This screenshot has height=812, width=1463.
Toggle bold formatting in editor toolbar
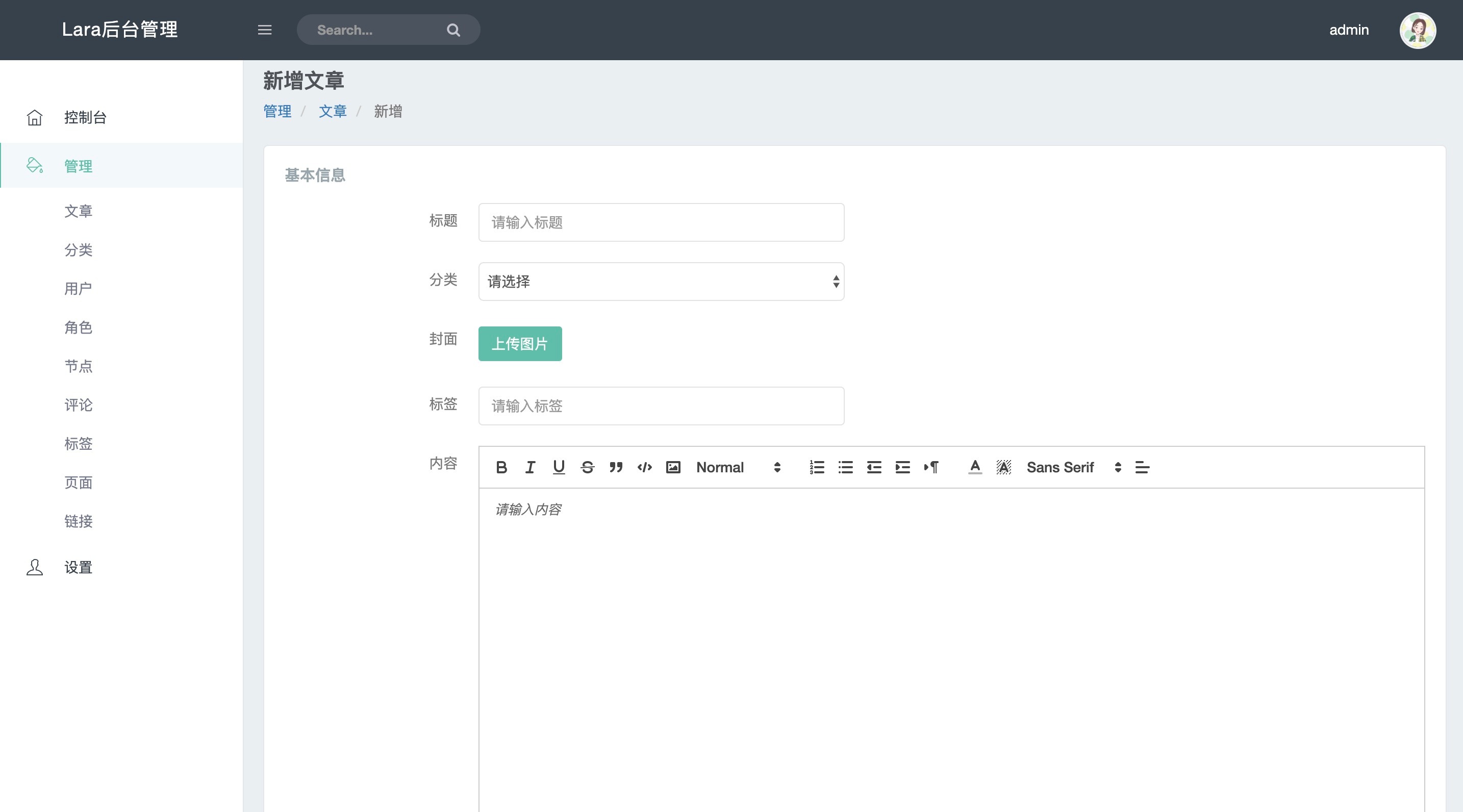tap(501, 467)
